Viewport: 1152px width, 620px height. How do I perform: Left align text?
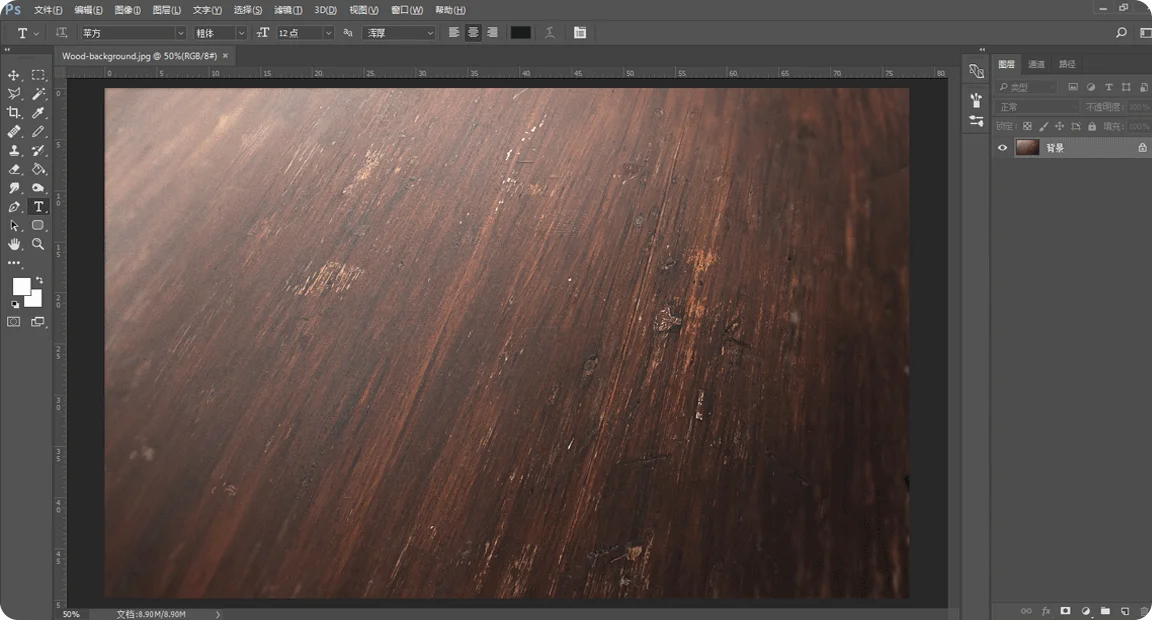tap(454, 32)
